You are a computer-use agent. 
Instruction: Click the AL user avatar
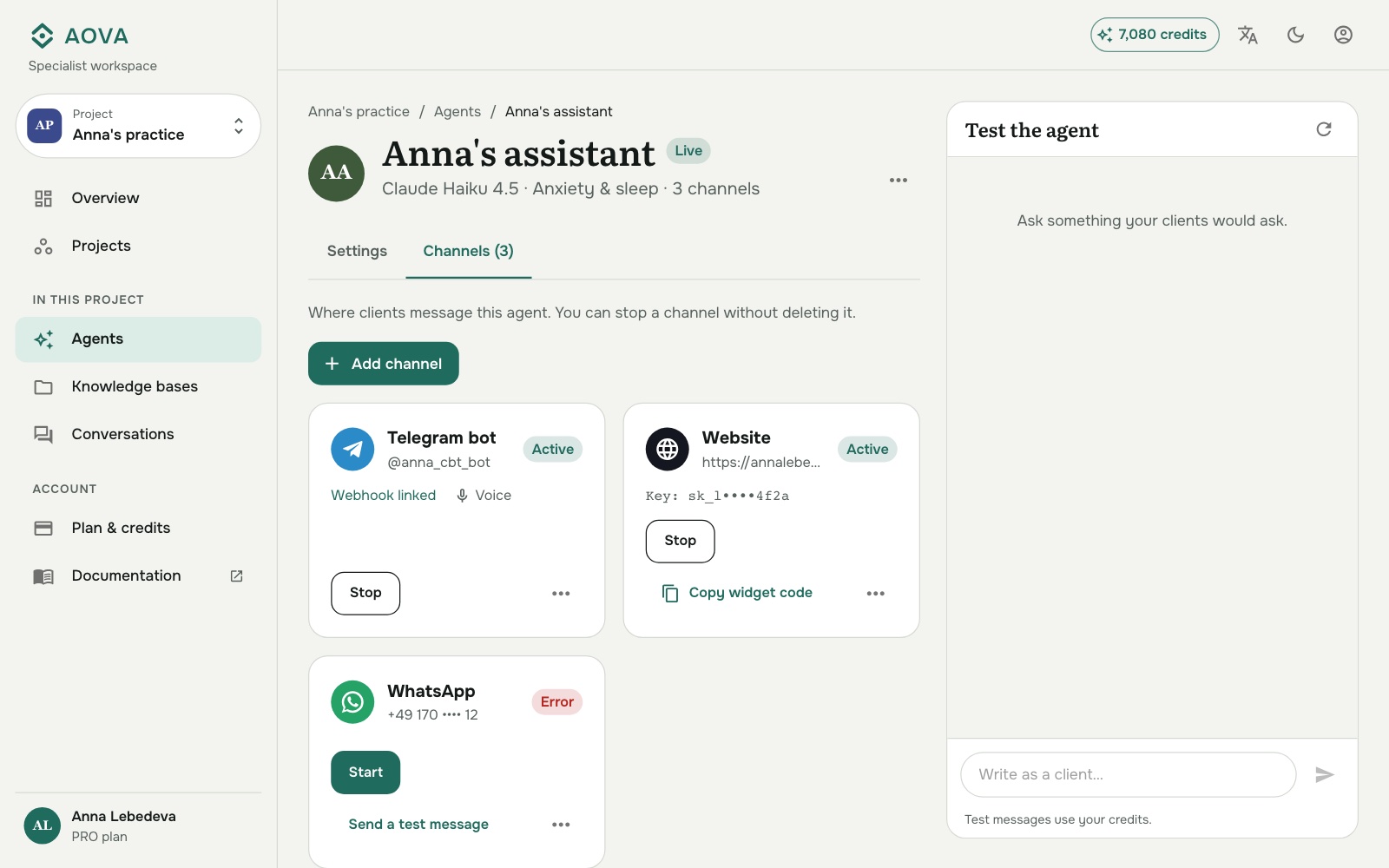(43, 825)
